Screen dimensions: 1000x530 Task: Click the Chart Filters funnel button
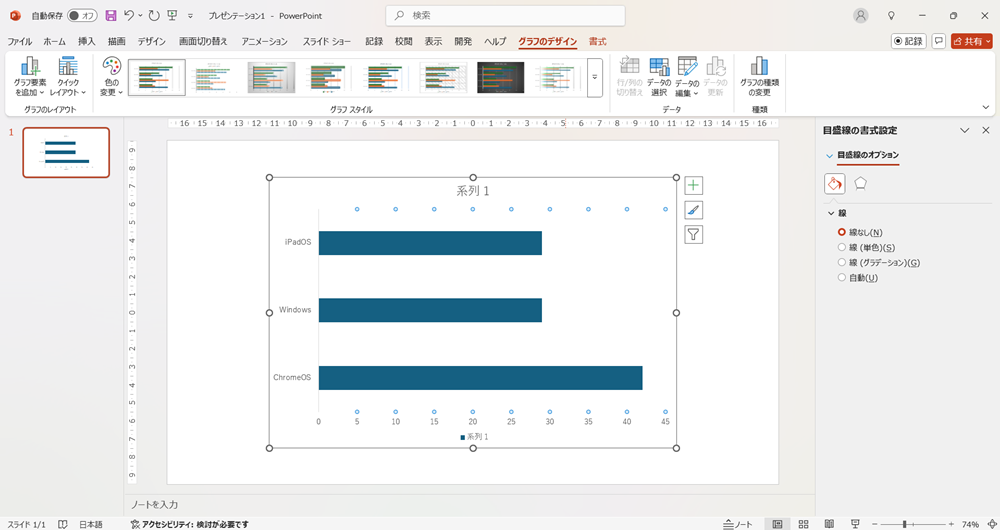point(693,235)
